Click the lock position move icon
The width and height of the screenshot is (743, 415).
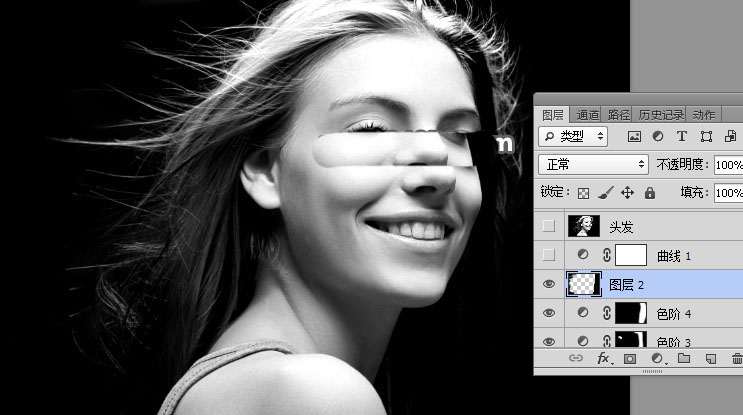628,192
